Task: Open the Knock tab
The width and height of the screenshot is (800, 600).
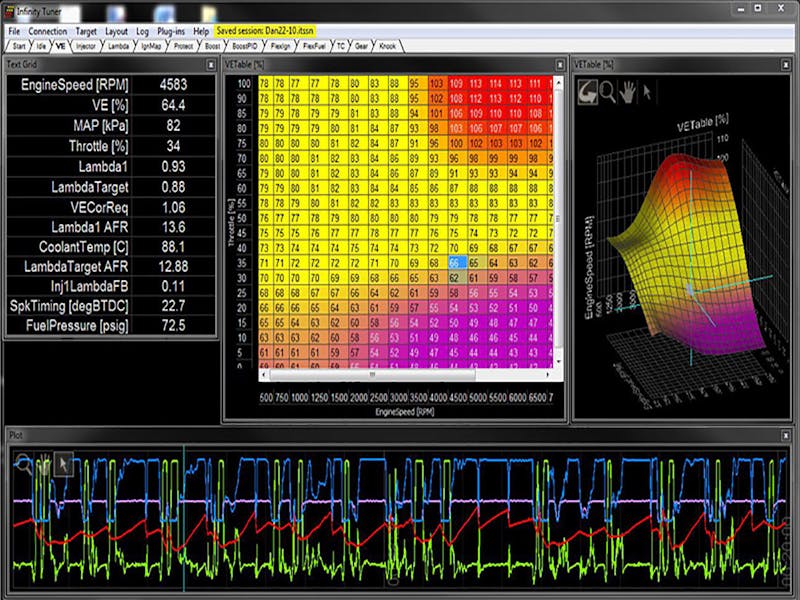Action: [386, 46]
